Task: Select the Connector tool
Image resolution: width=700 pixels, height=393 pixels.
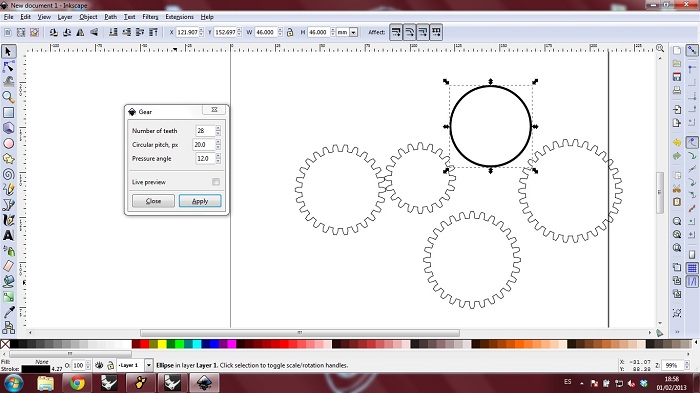Action: pos(8,328)
